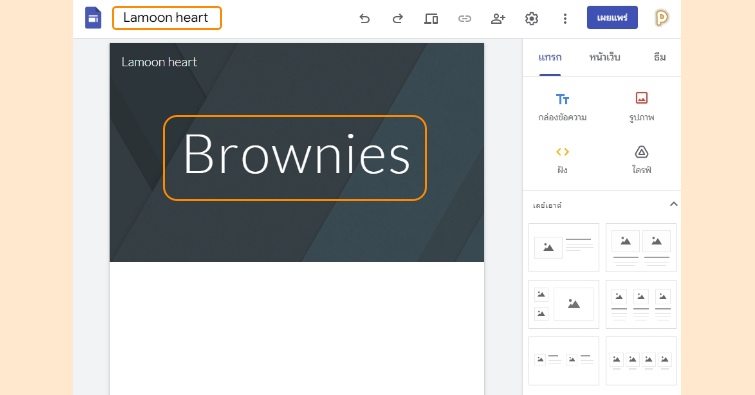755x395 pixels.
Task: Open the account profile avatar
Action: pos(662,18)
